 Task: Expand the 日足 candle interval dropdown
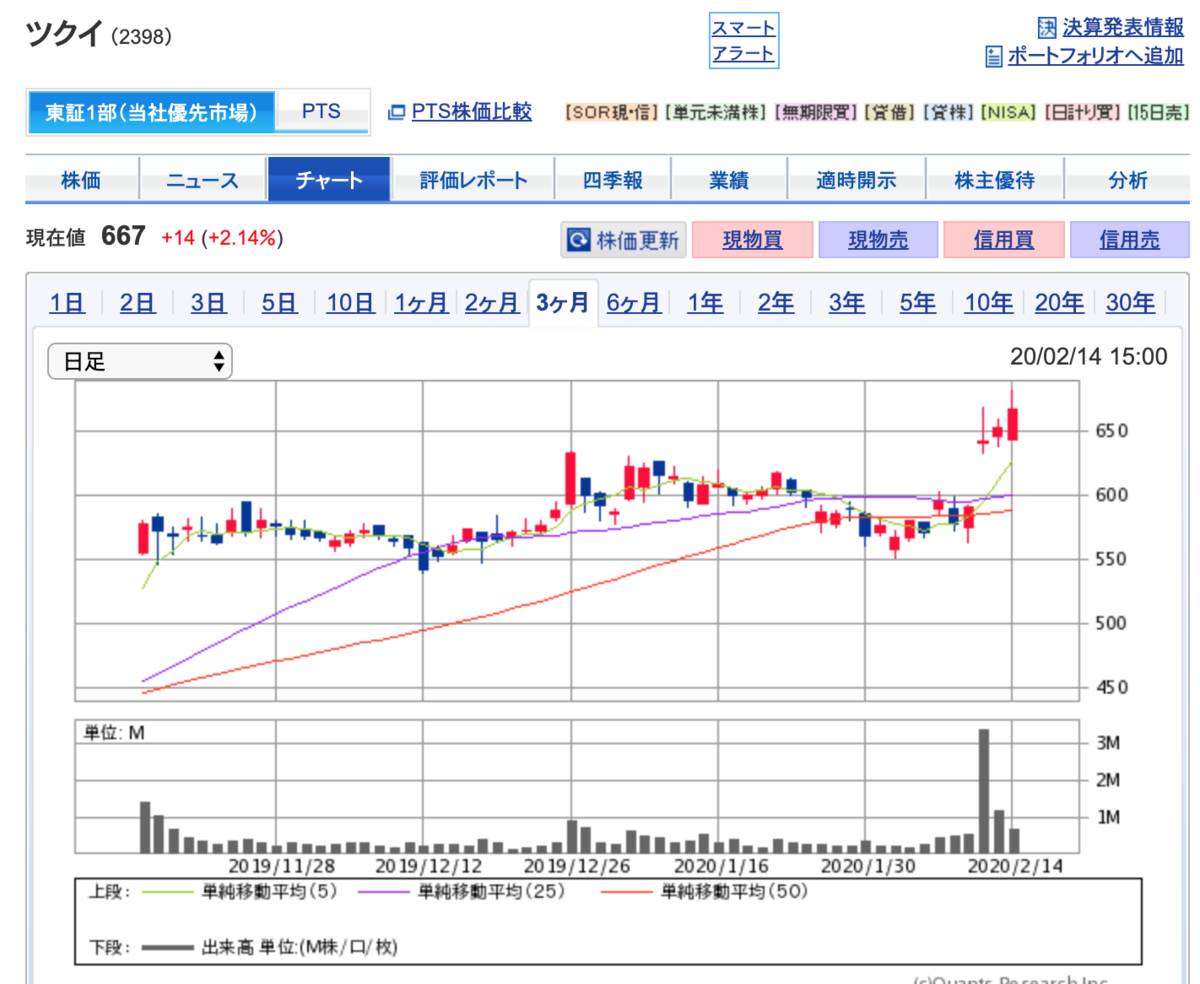click(x=140, y=362)
